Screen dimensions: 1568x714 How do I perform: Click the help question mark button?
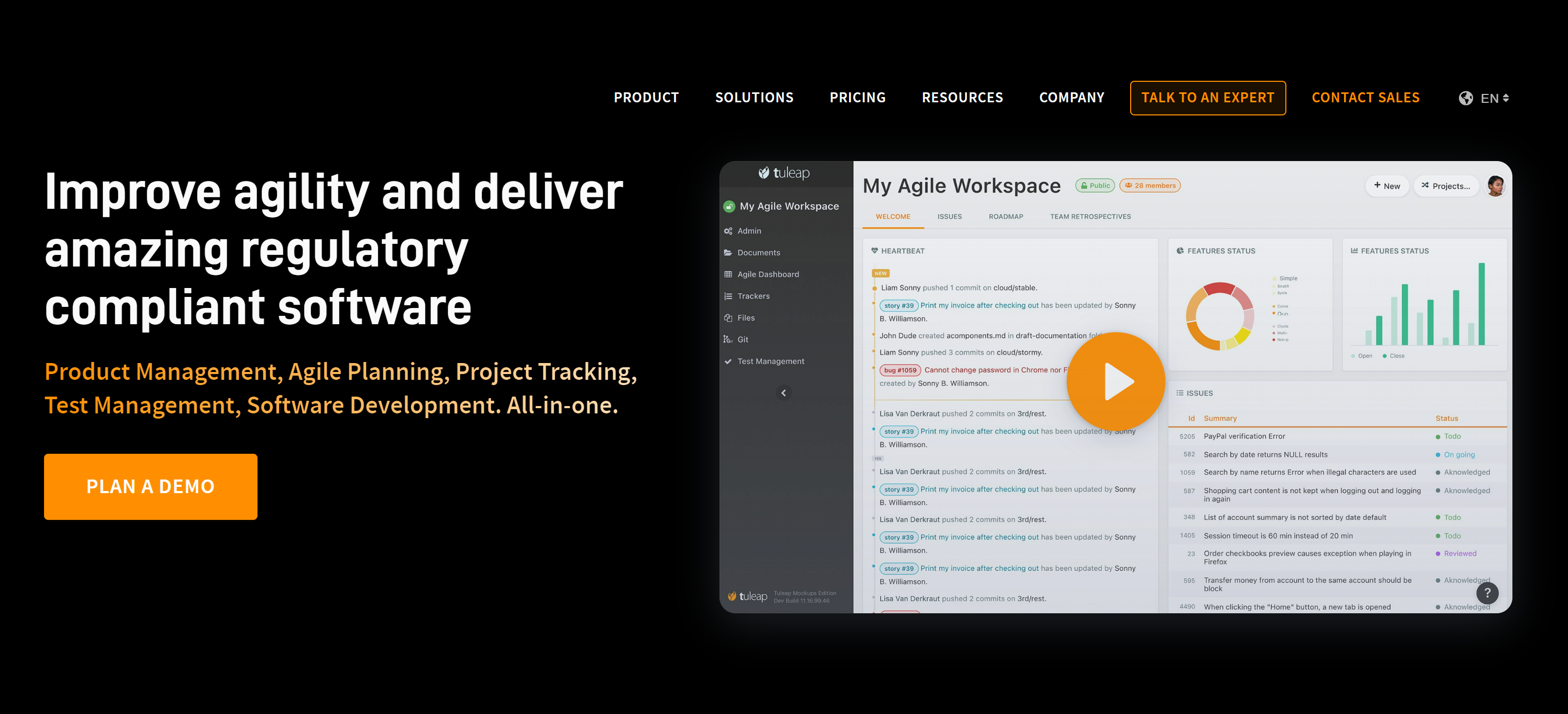coord(1487,592)
